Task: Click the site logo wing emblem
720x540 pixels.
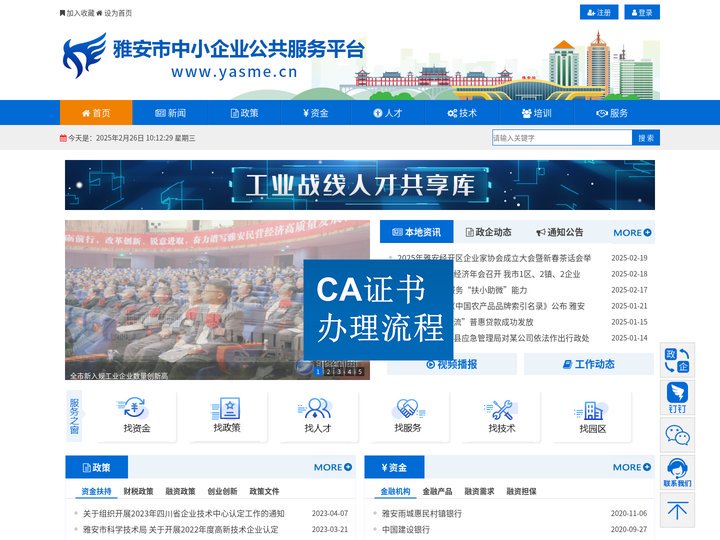Action: tap(84, 55)
